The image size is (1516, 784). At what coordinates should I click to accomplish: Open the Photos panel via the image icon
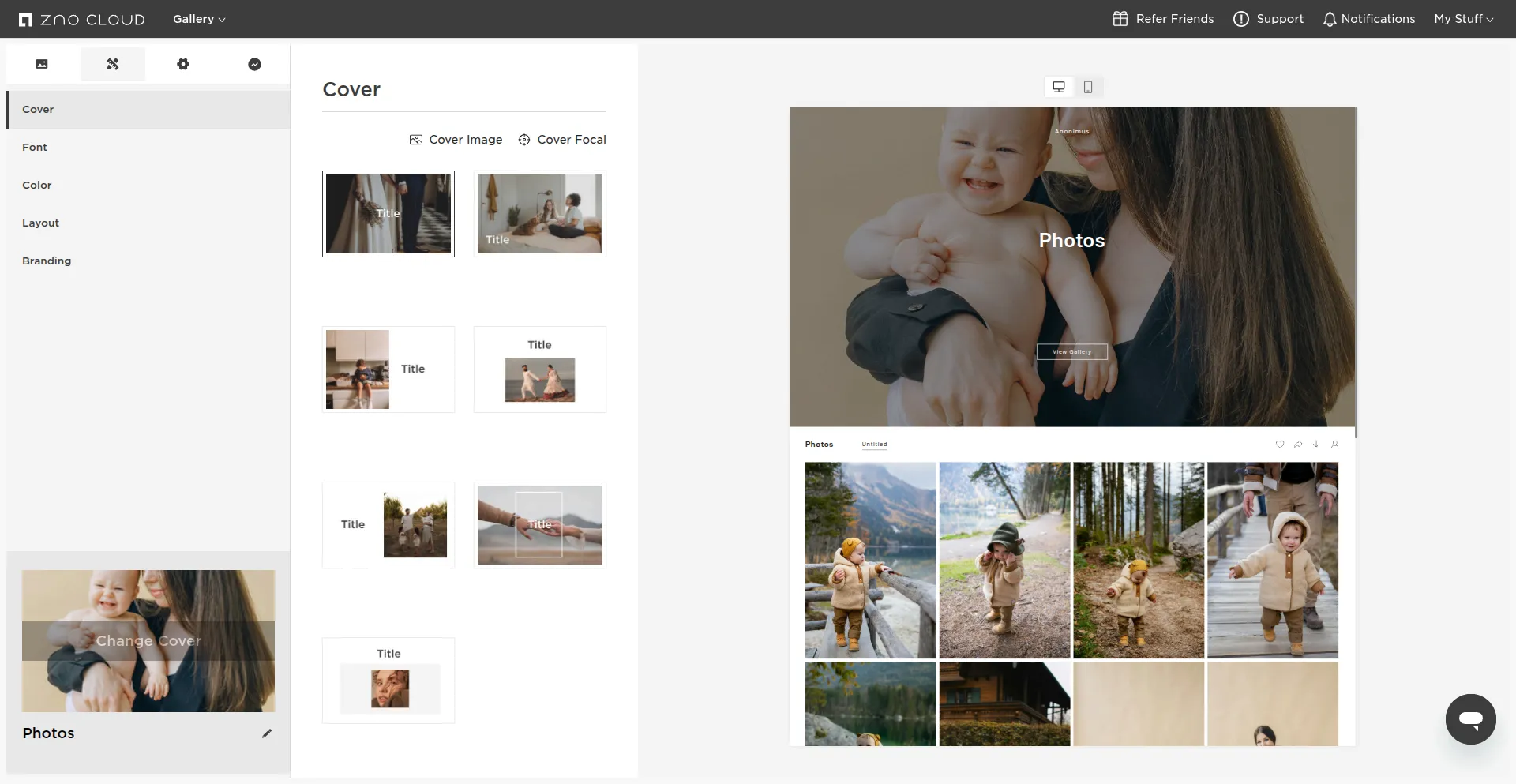[x=42, y=64]
